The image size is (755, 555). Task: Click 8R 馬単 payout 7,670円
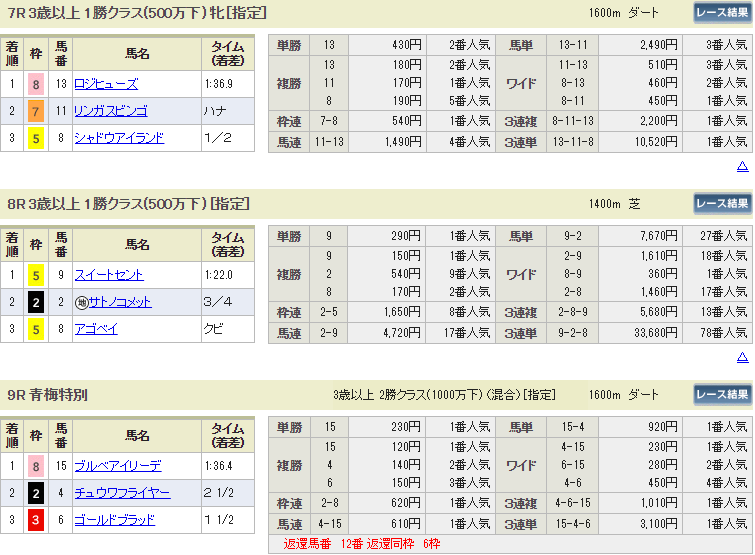tap(659, 236)
